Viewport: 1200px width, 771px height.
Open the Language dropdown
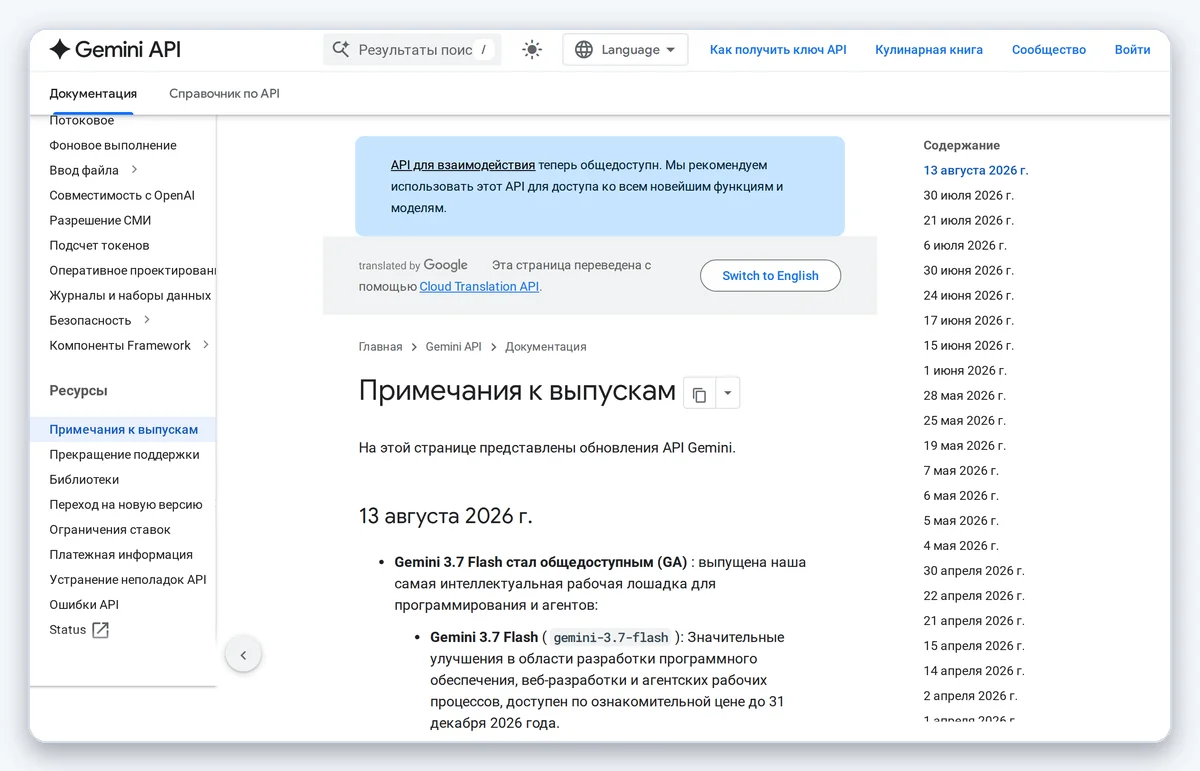(x=625, y=50)
